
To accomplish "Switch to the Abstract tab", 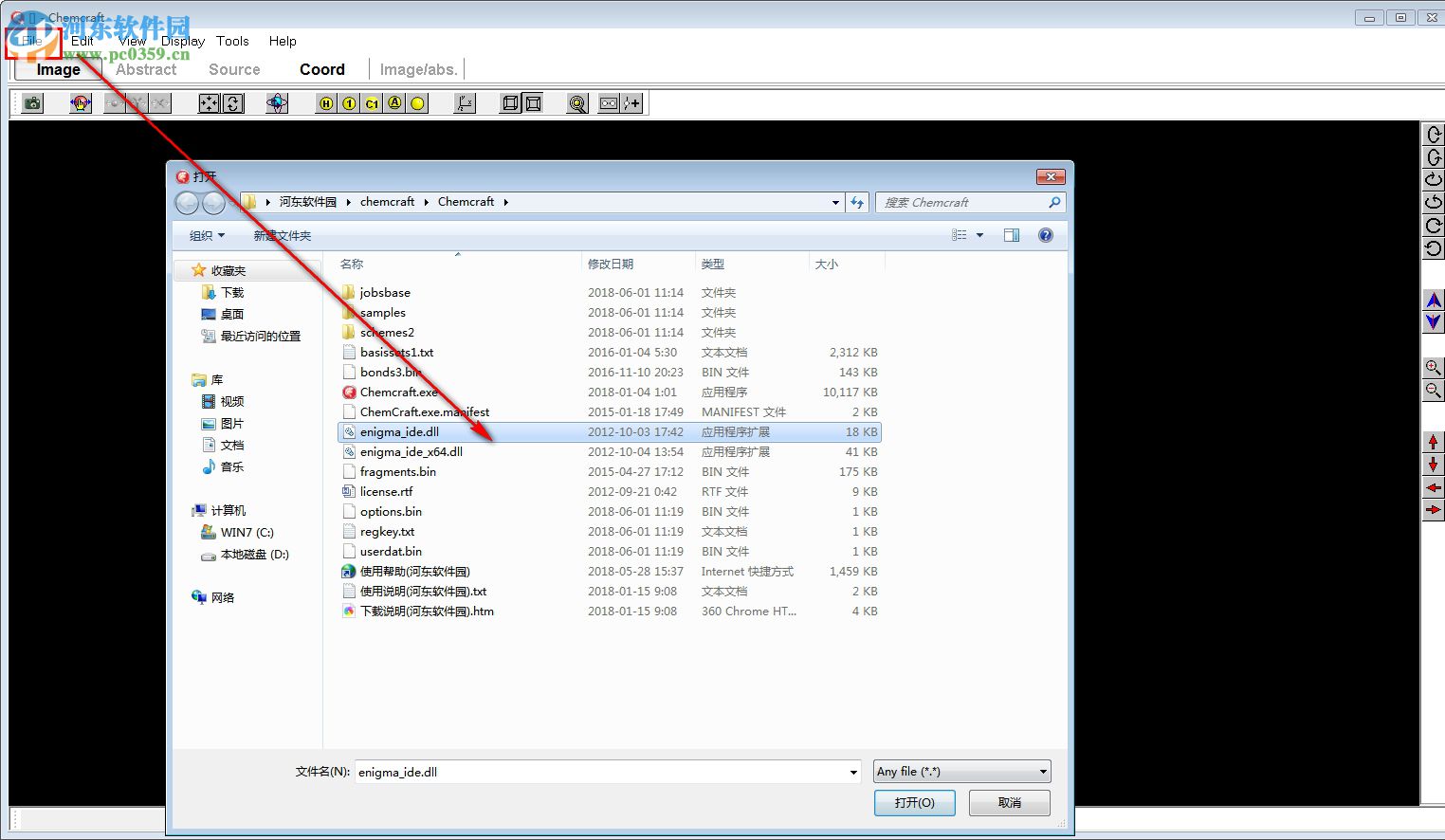I will pyautogui.click(x=146, y=69).
